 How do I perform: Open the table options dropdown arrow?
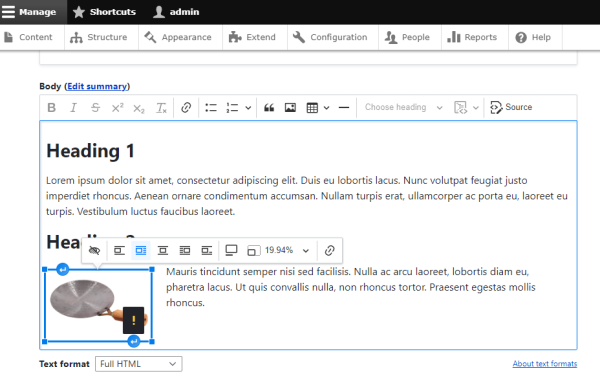326,108
